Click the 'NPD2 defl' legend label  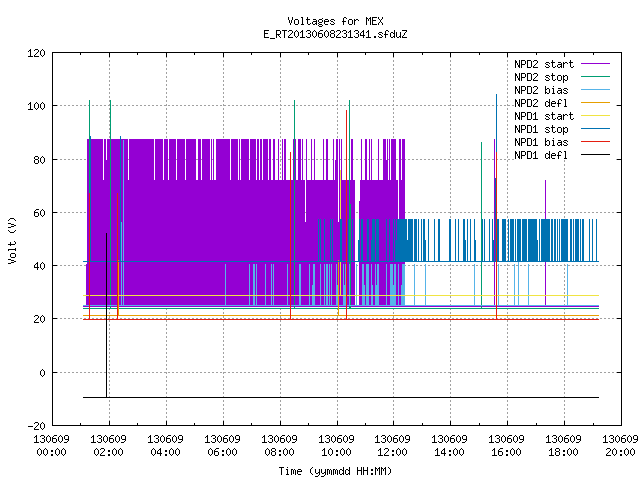[541, 103]
